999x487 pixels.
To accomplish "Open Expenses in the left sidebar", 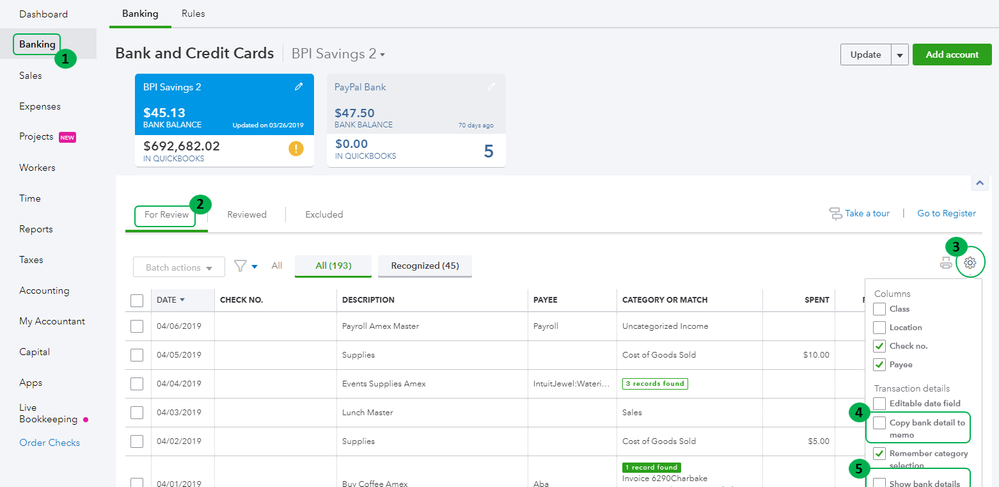I will point(40,106).
